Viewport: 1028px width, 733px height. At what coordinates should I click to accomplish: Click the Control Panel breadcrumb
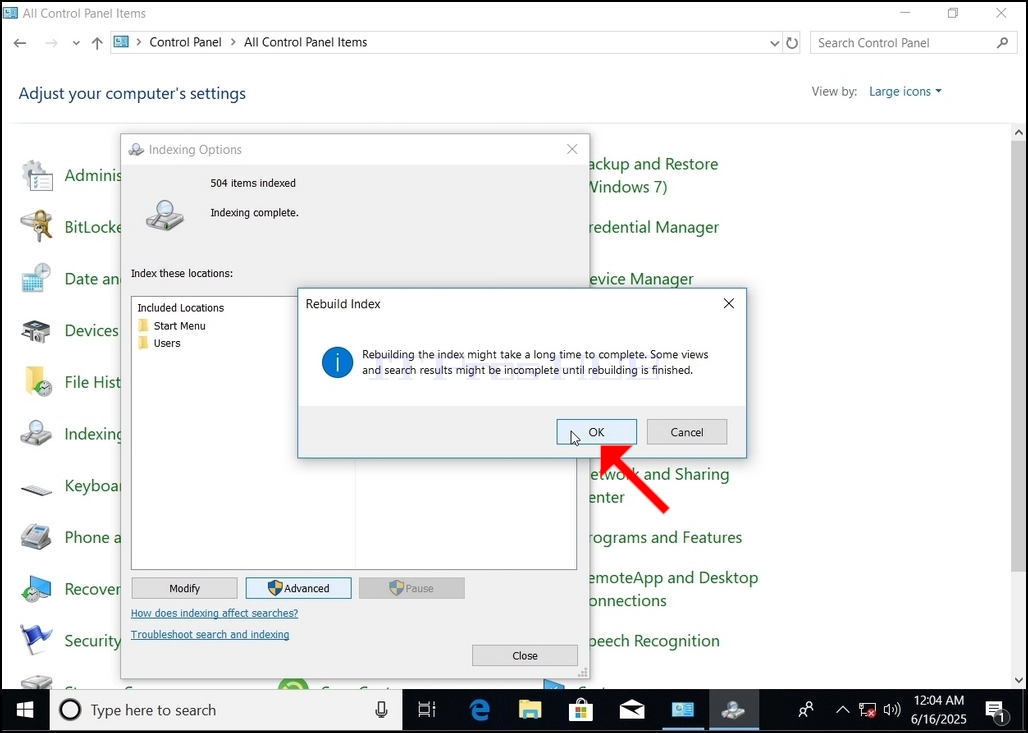click(x=186, y=42)
